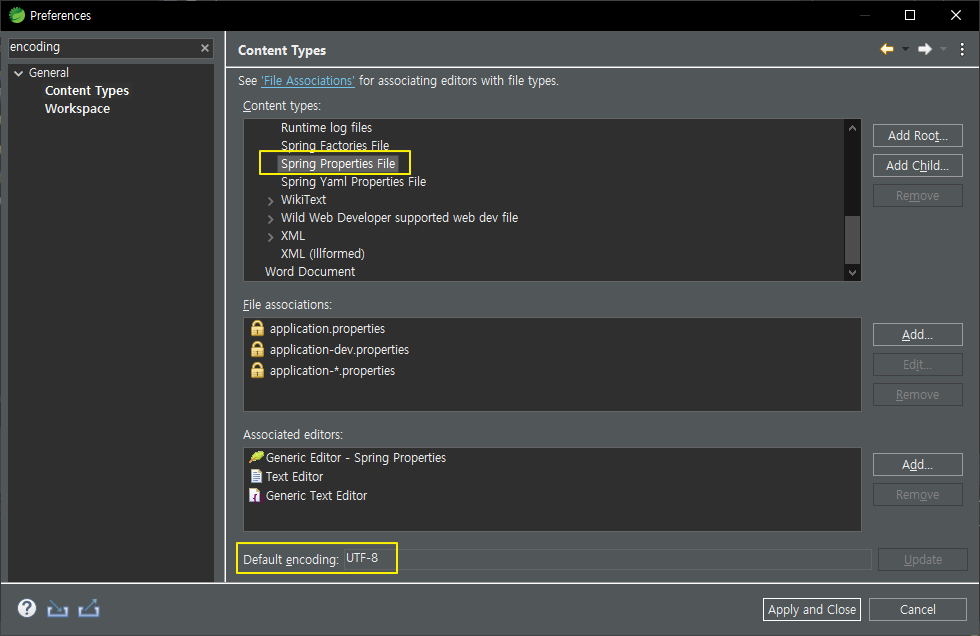Select XML (Illformed) content type
The height and width of the screenshot is (636, 980).
(x=322, y=254)
